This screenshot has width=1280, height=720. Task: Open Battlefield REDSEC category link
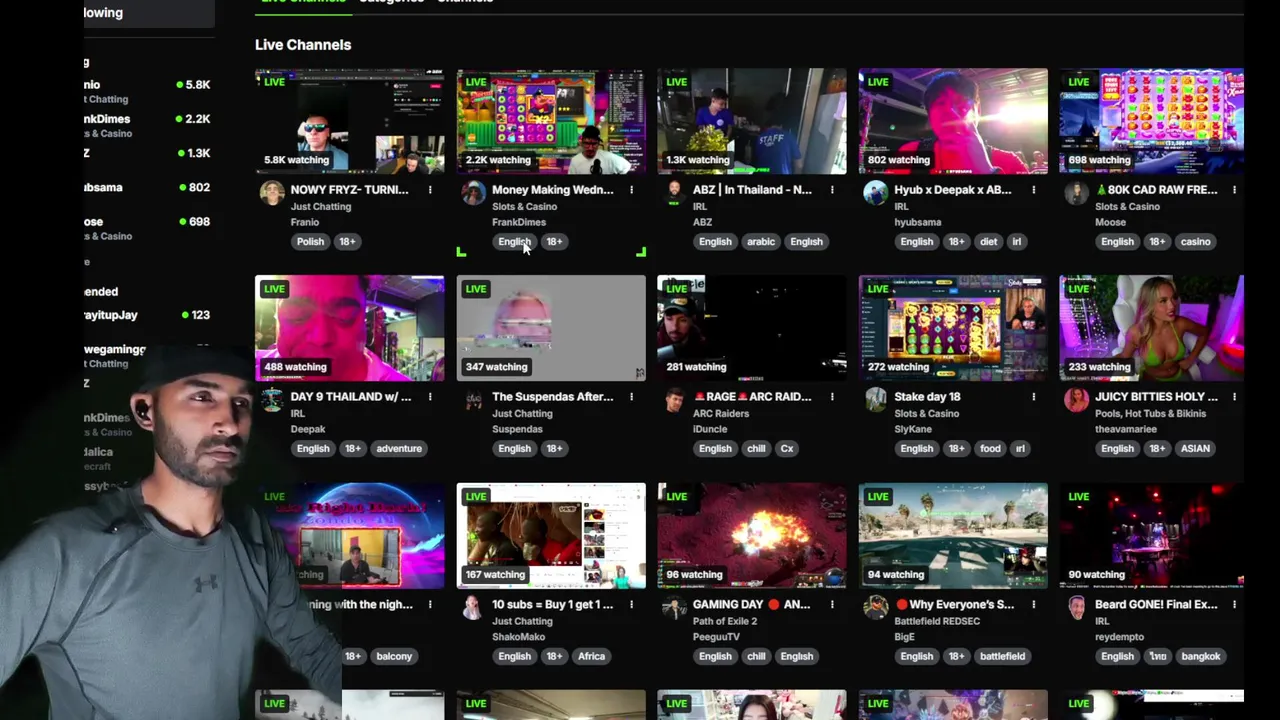pos(937,621)
